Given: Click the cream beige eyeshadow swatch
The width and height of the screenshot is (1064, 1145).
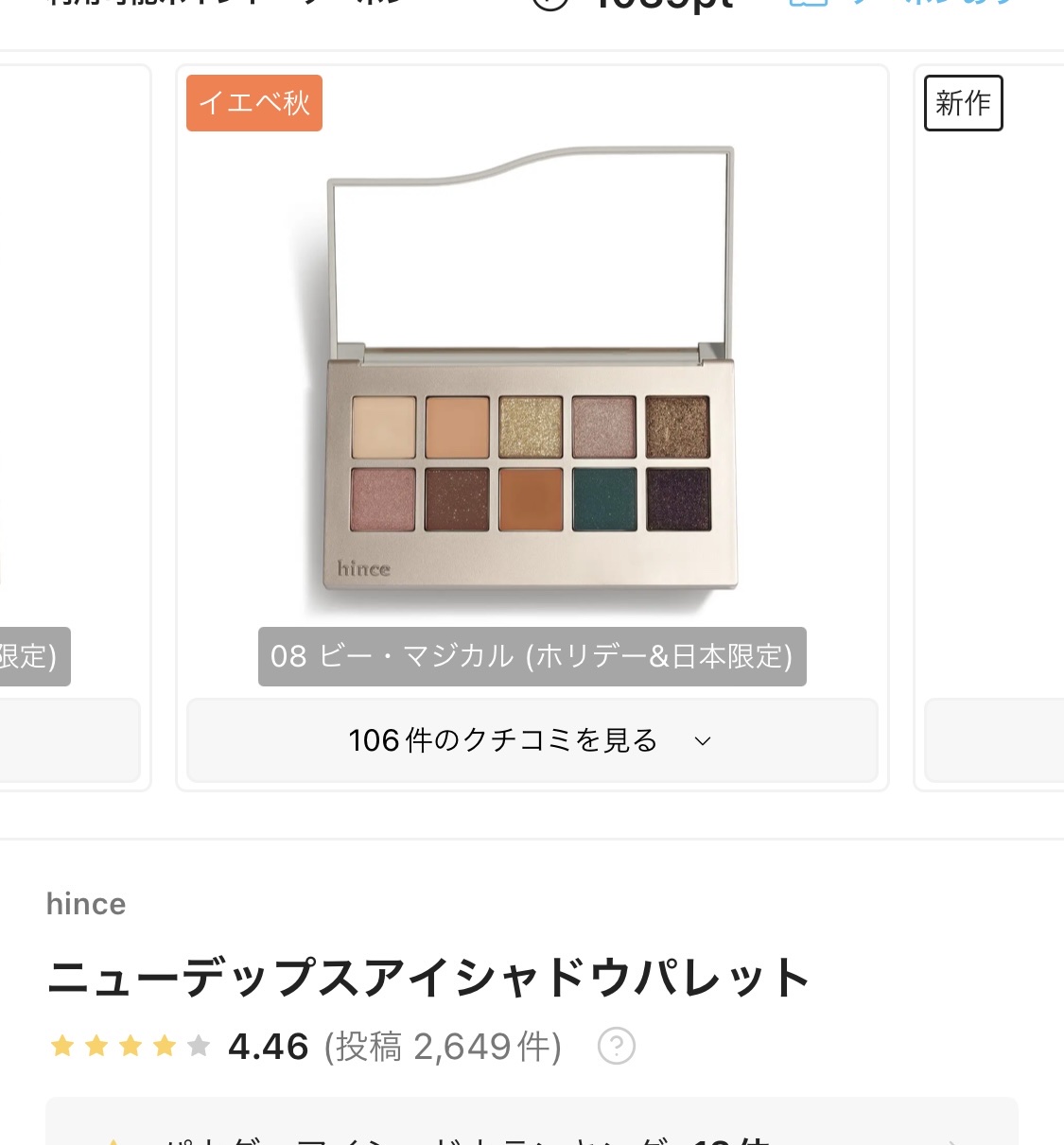Looking at the screenshot, I should pyautogui.click(x=384, y=426).
